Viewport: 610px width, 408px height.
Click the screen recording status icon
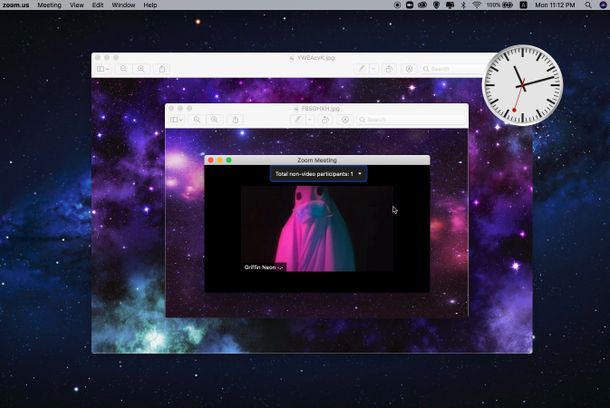click(397, 5)
